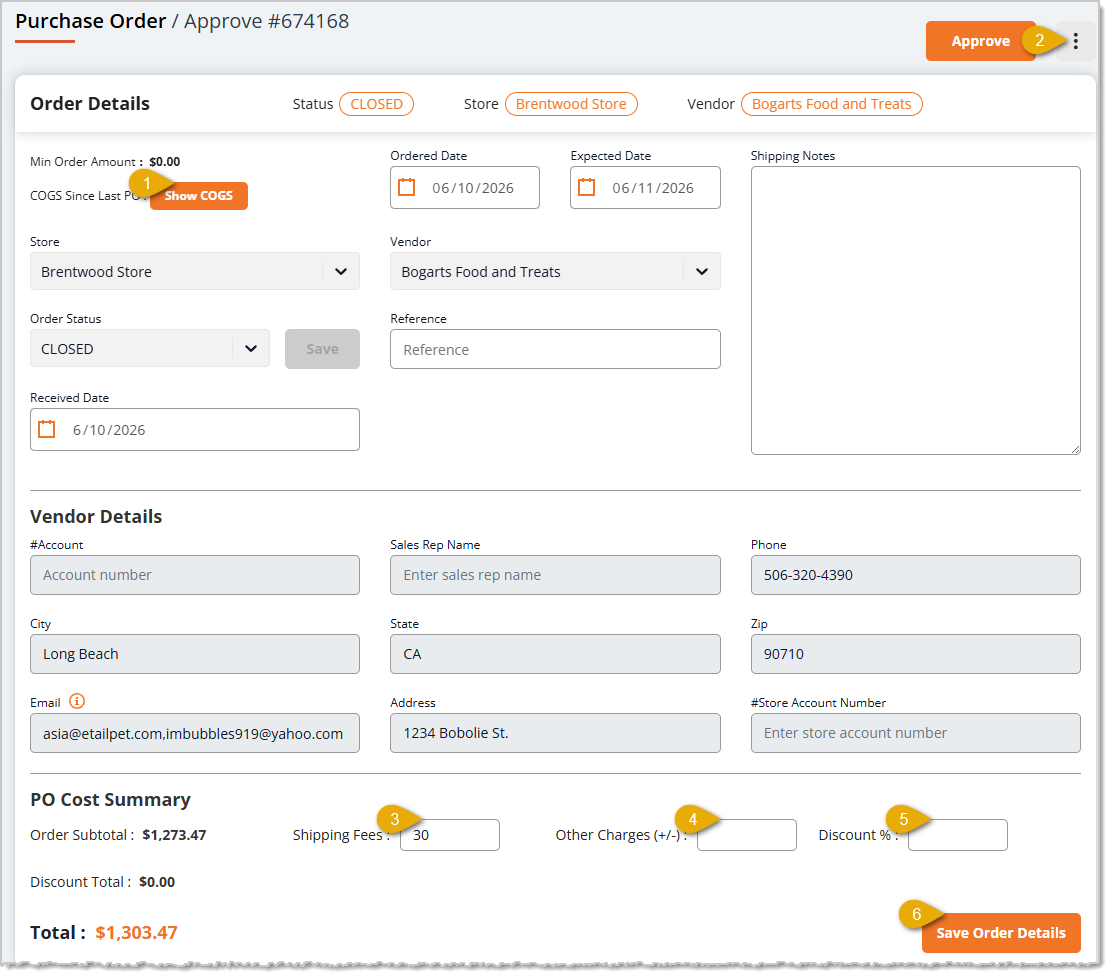Expand the Order Status dropdown arrow
This screenshot has width=1110, height=977.
click(x=251, y=348)
